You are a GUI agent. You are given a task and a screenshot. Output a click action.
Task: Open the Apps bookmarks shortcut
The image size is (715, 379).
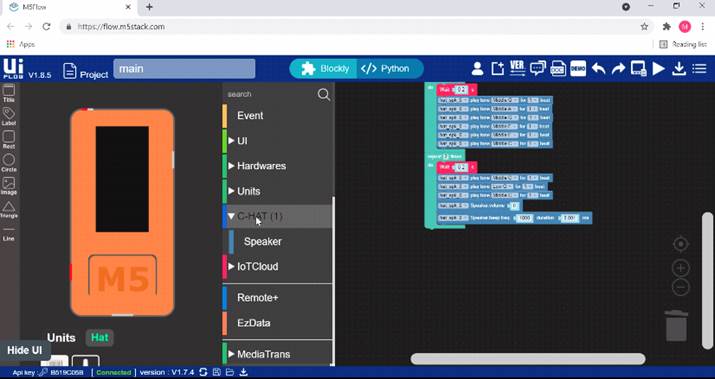point(21,44)
